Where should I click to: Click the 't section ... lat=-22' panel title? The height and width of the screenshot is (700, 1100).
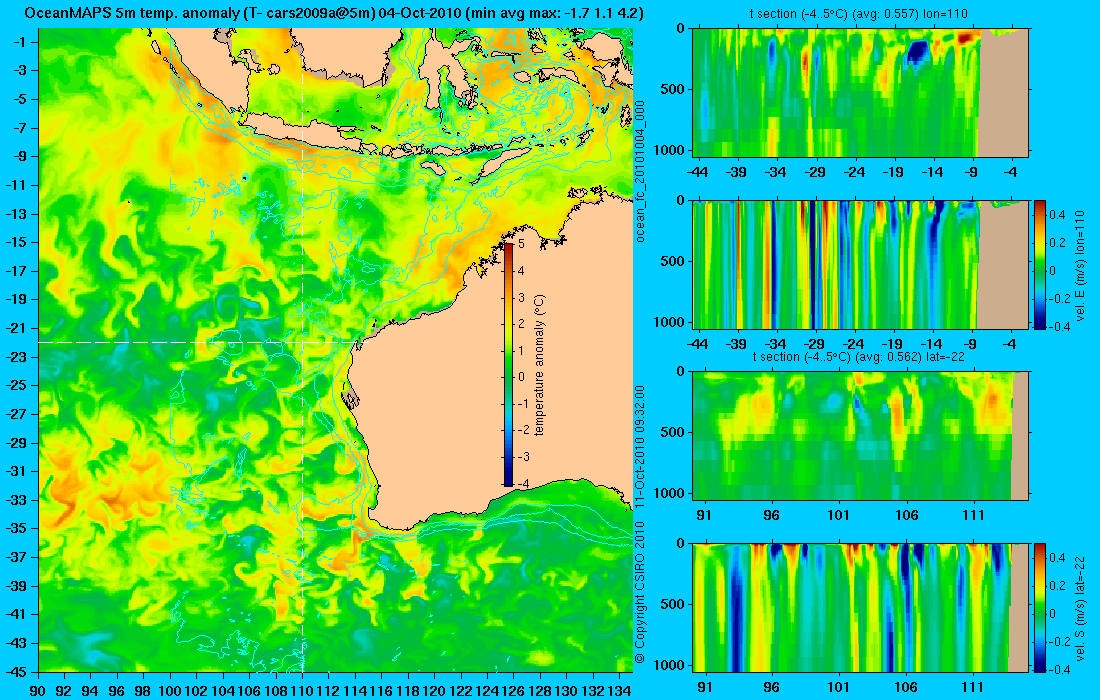(860, 356)
